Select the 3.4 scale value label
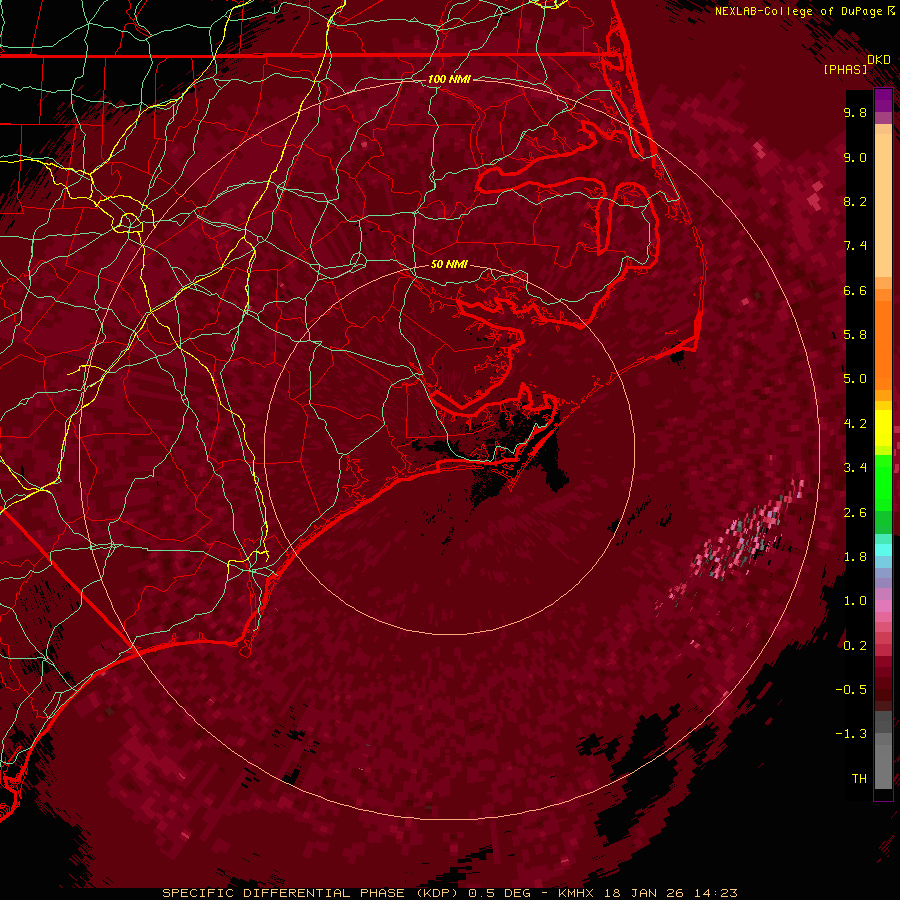 click(855, 468)
